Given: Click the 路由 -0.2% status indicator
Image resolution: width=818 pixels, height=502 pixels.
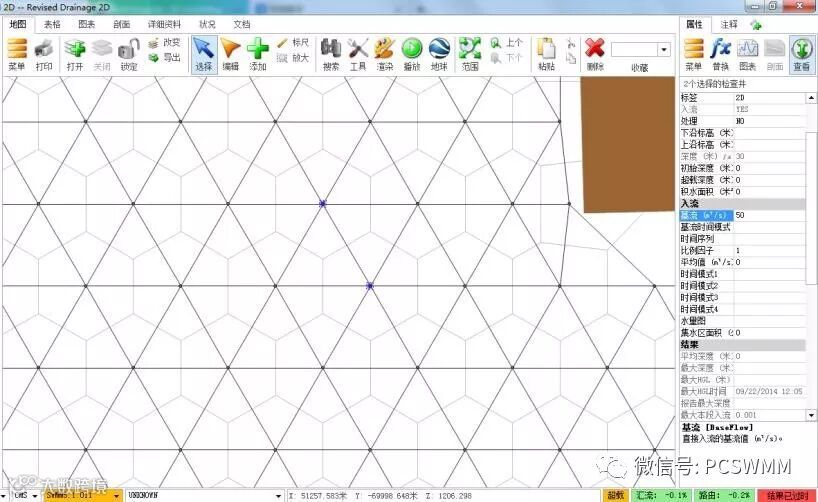Looking at the screenshot, I should [x=724, y=495].
